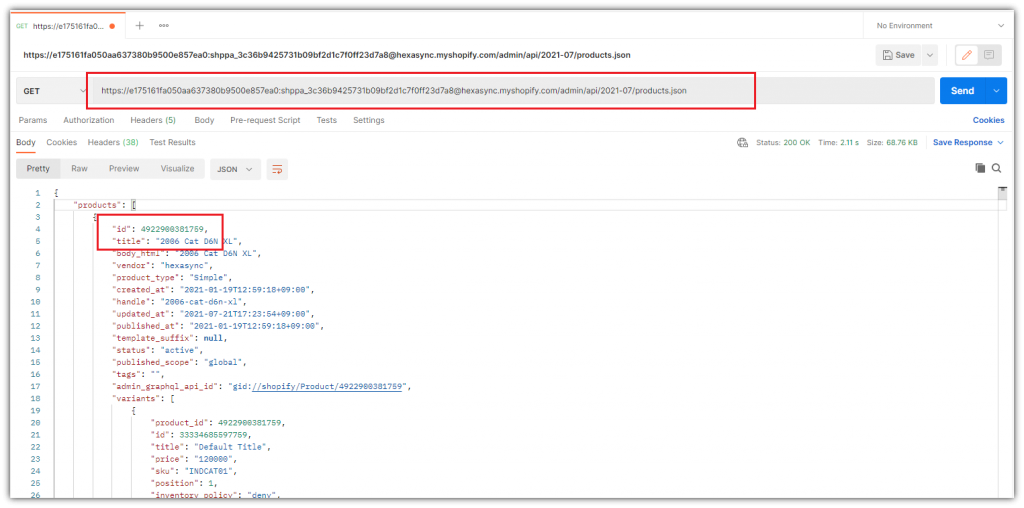Click the "position": 1 line
1024x508 pixels.
(x=185, y=483)
